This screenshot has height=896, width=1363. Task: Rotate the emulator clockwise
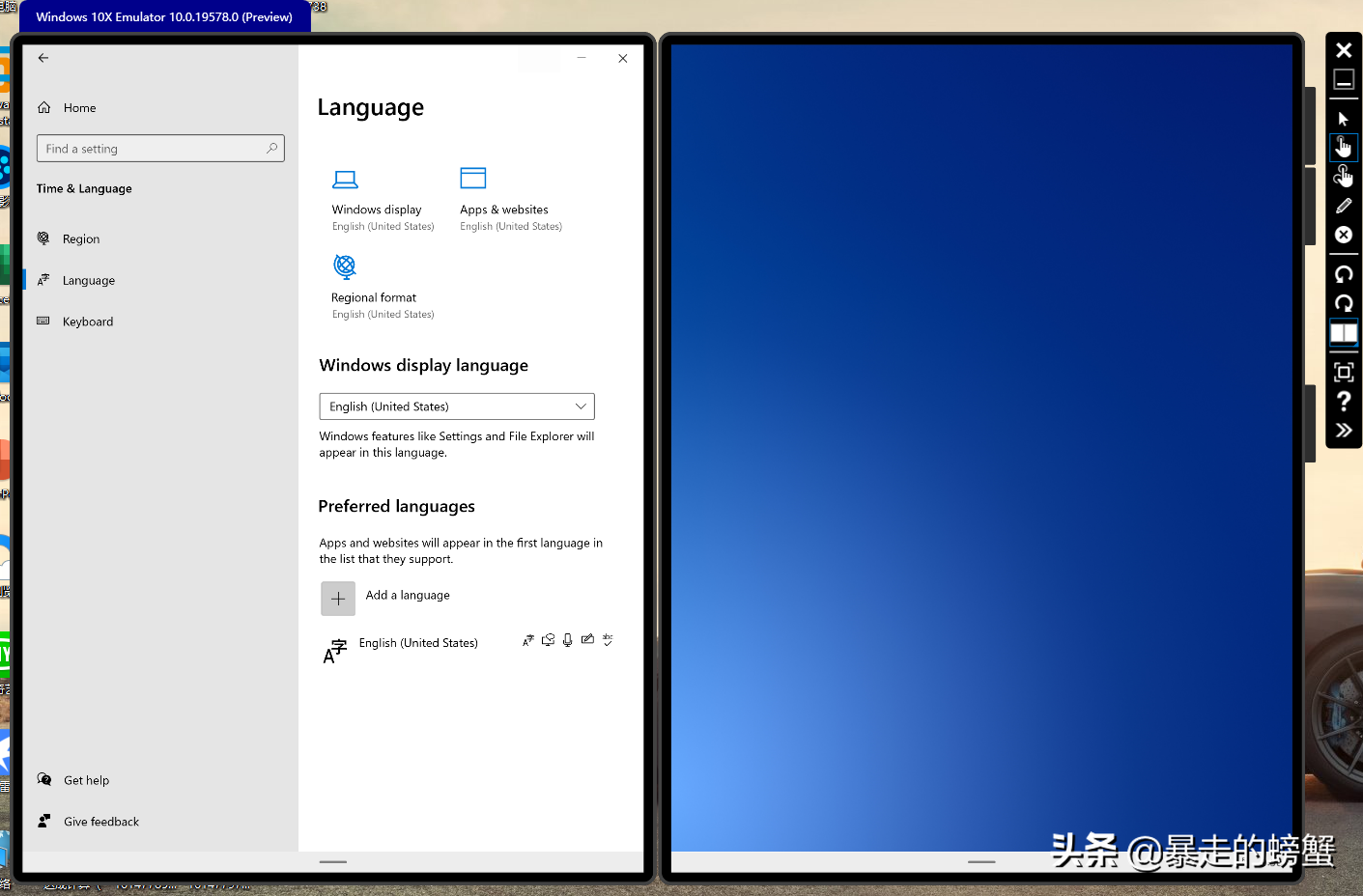tap(1344, 303)
